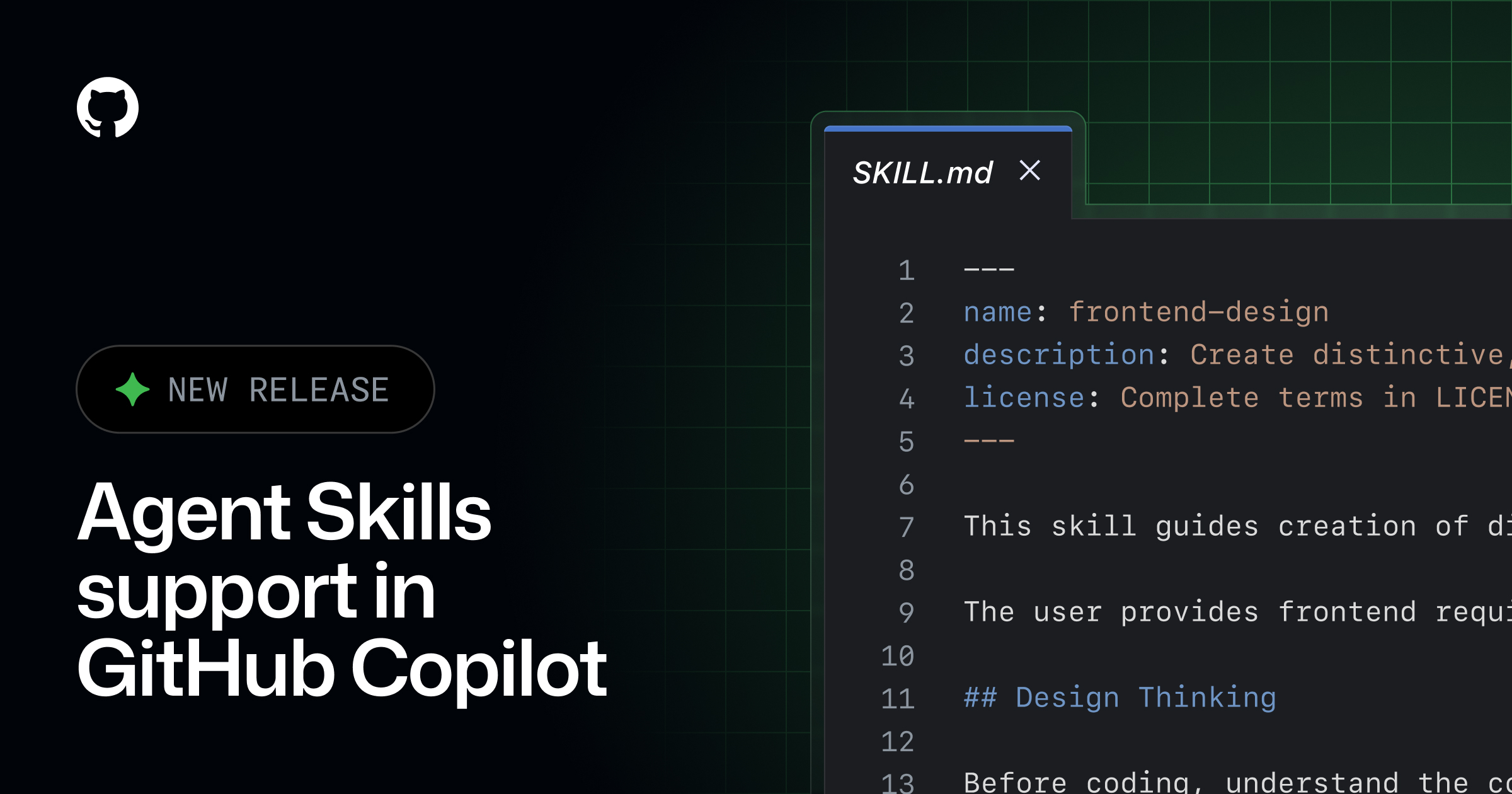Click the X icon beside the file name
Screen dimensions: 1512x794
click(1029, 171)
